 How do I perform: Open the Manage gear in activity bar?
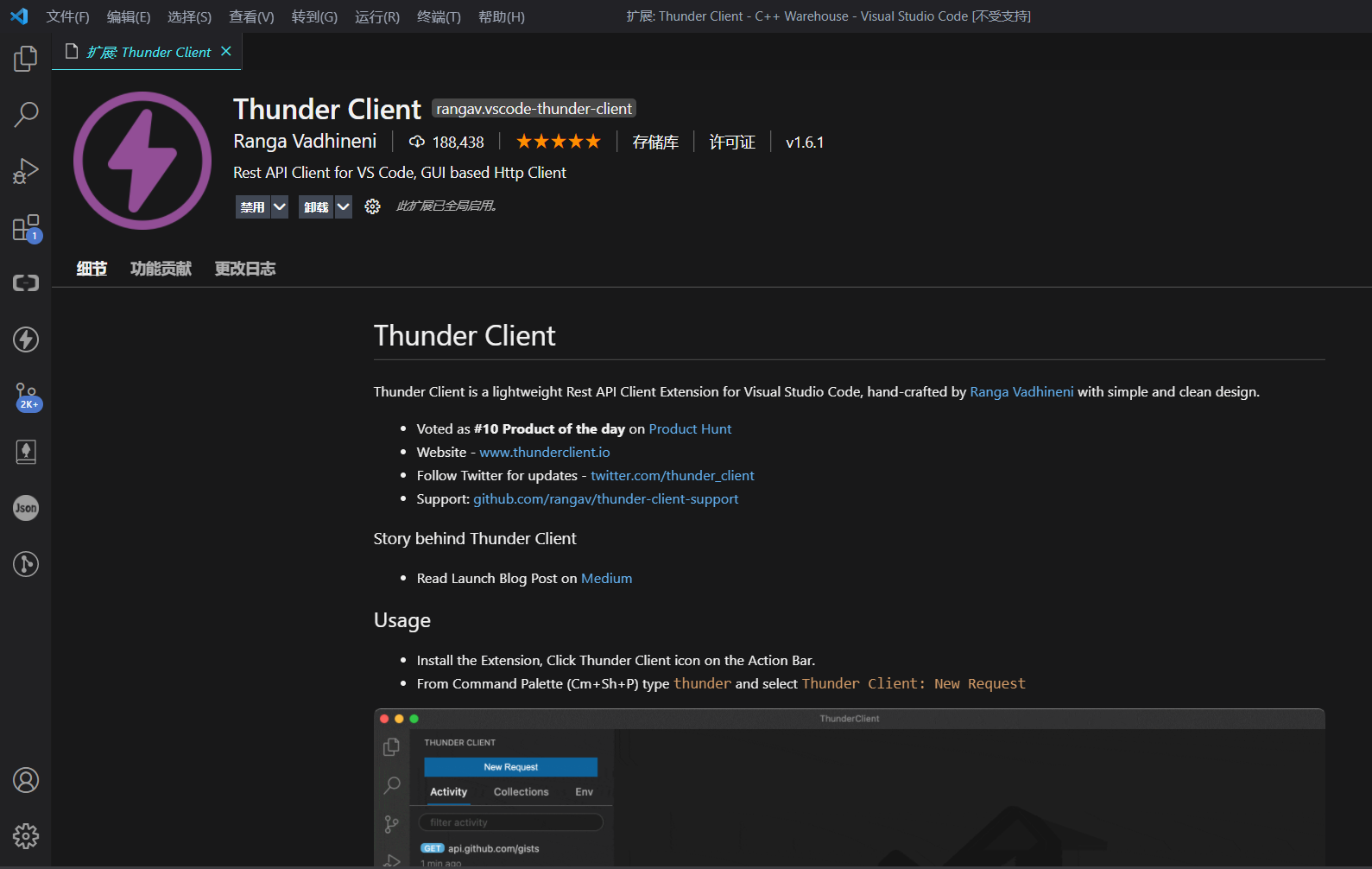26,836
